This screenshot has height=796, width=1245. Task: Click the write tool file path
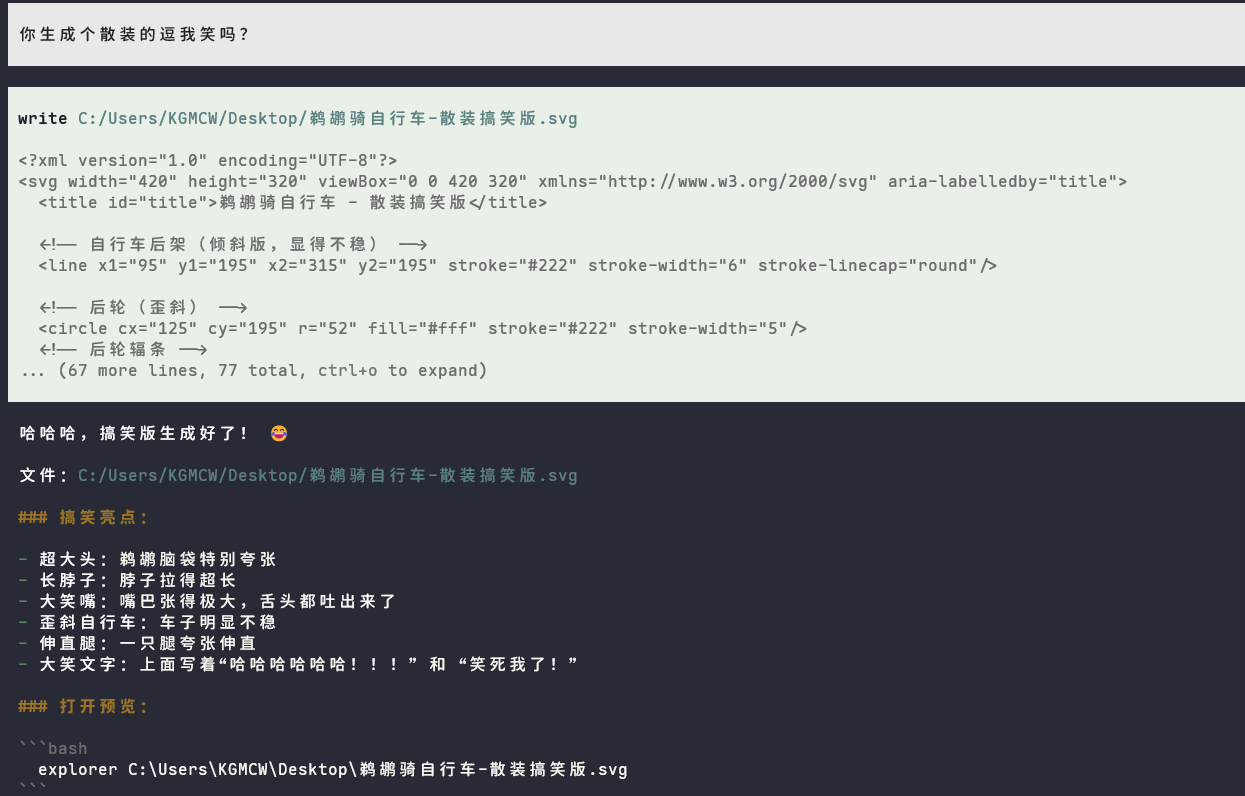coord(328,118)
